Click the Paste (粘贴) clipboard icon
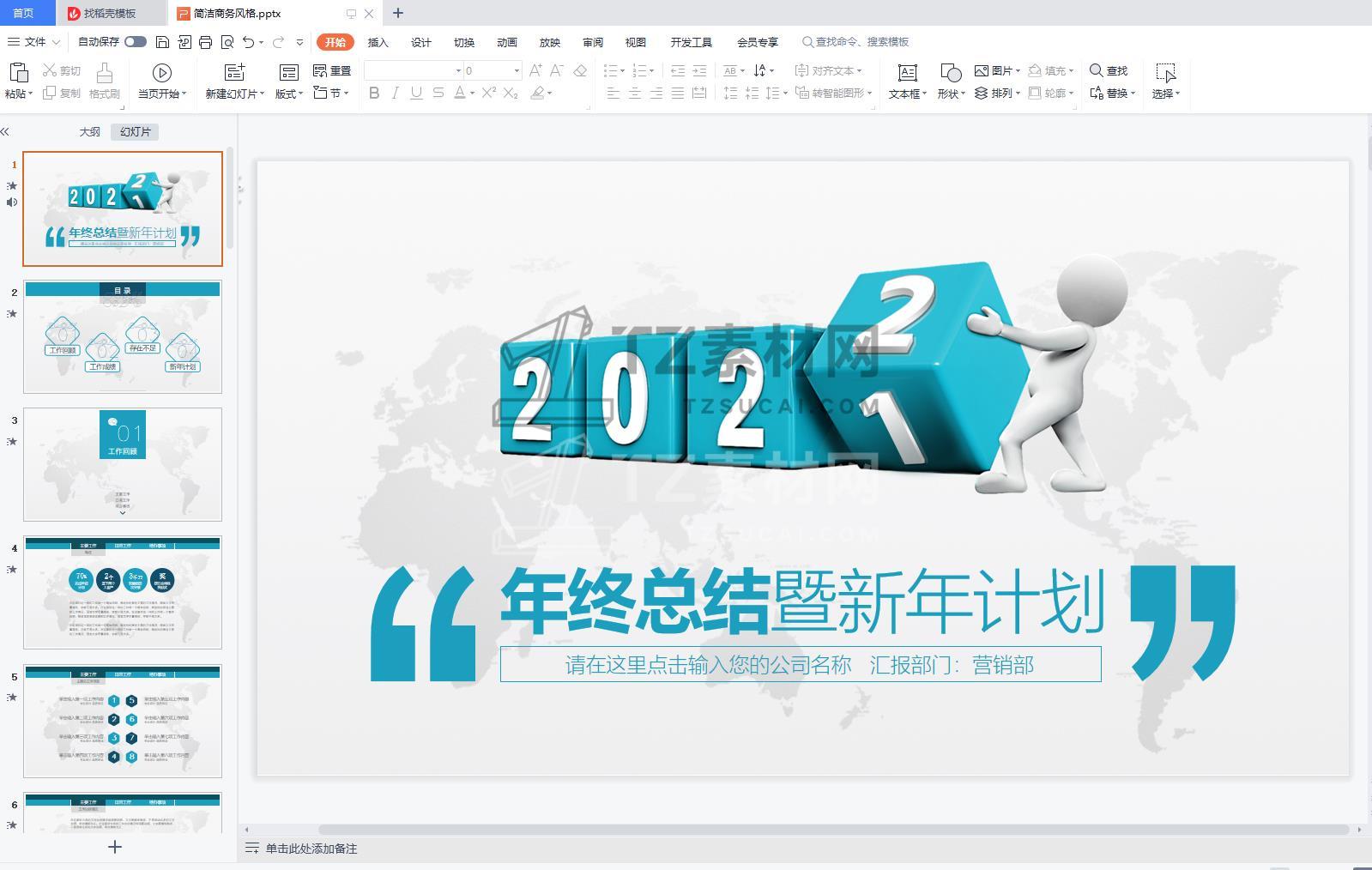1372x870 pixels. click(x=18, y=72)
